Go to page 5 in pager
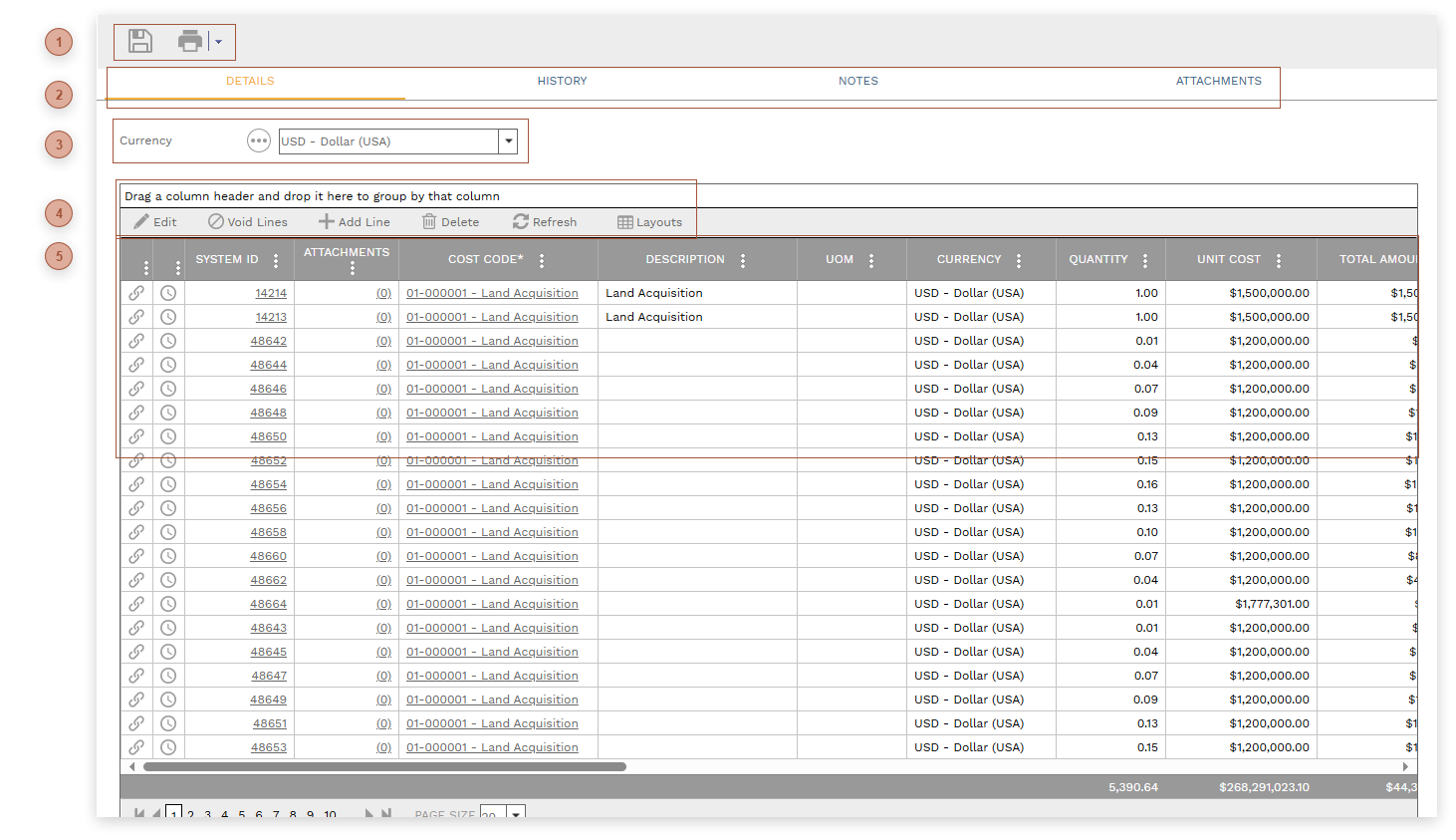This screenshot has height=840, width=1456. pyautogui.click(x=241, y=814)
